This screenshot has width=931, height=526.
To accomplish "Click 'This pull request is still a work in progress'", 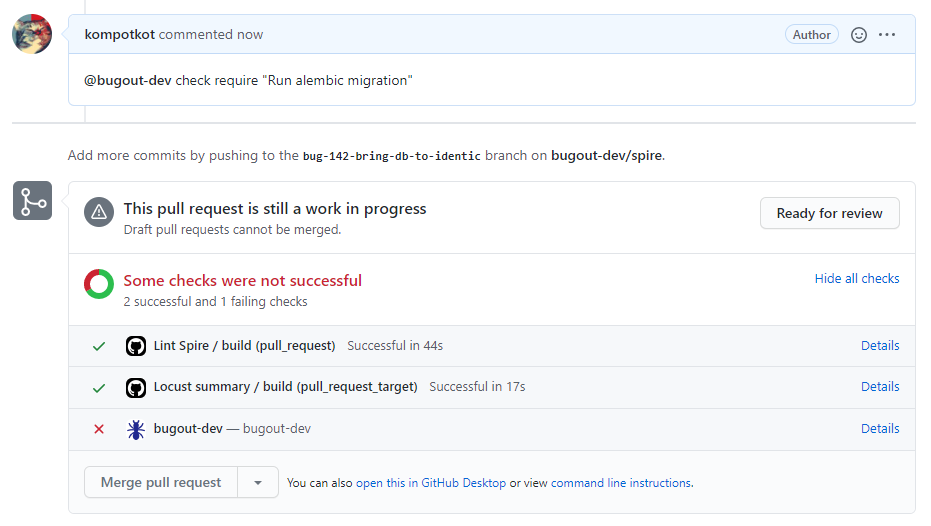I will coord(275,208).
